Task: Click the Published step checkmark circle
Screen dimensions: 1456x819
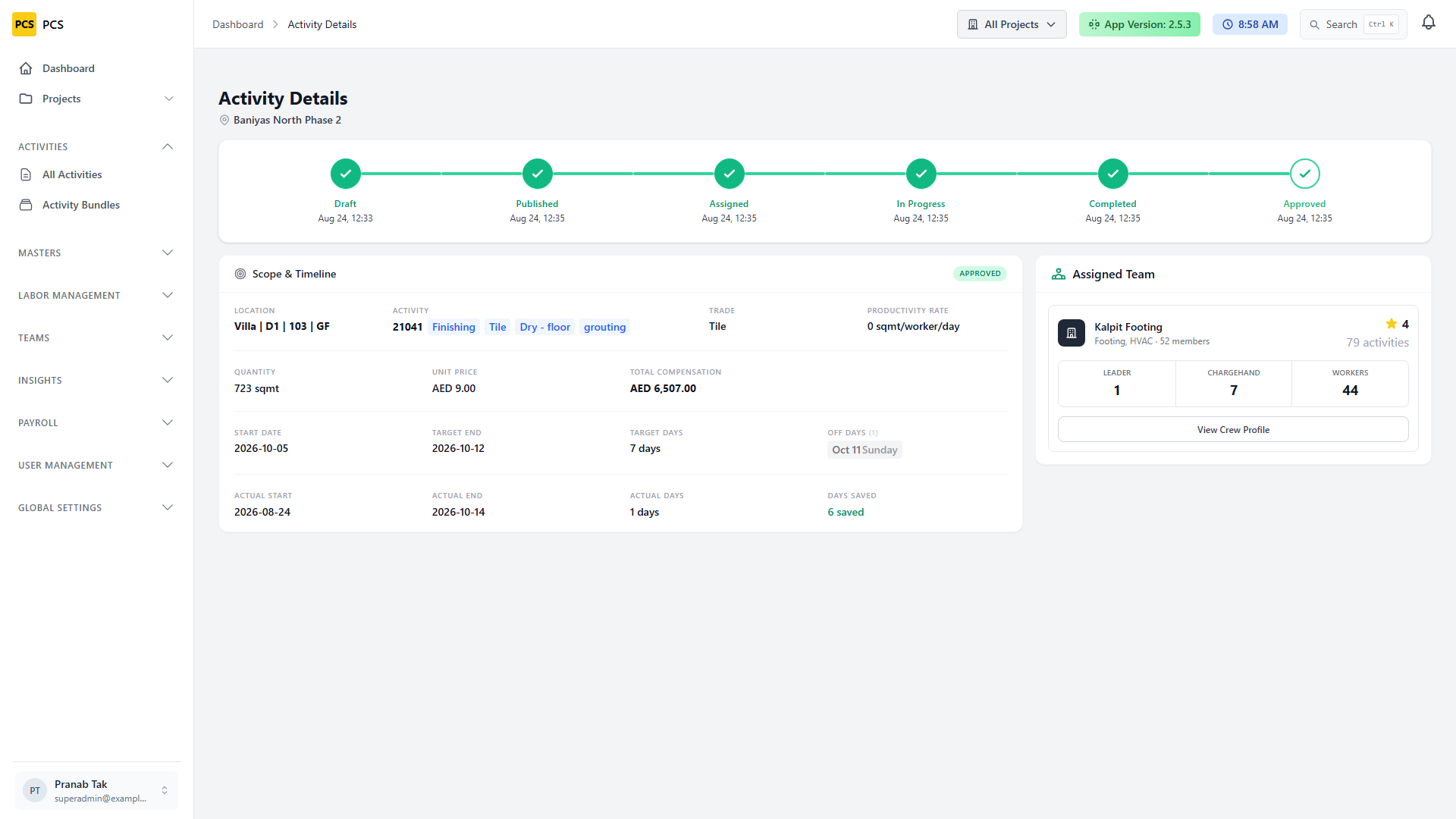Action: click(537, 174)
